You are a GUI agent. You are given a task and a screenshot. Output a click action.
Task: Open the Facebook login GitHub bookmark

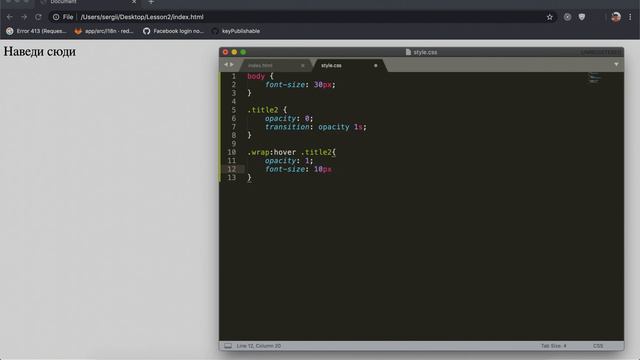point(173,31)
